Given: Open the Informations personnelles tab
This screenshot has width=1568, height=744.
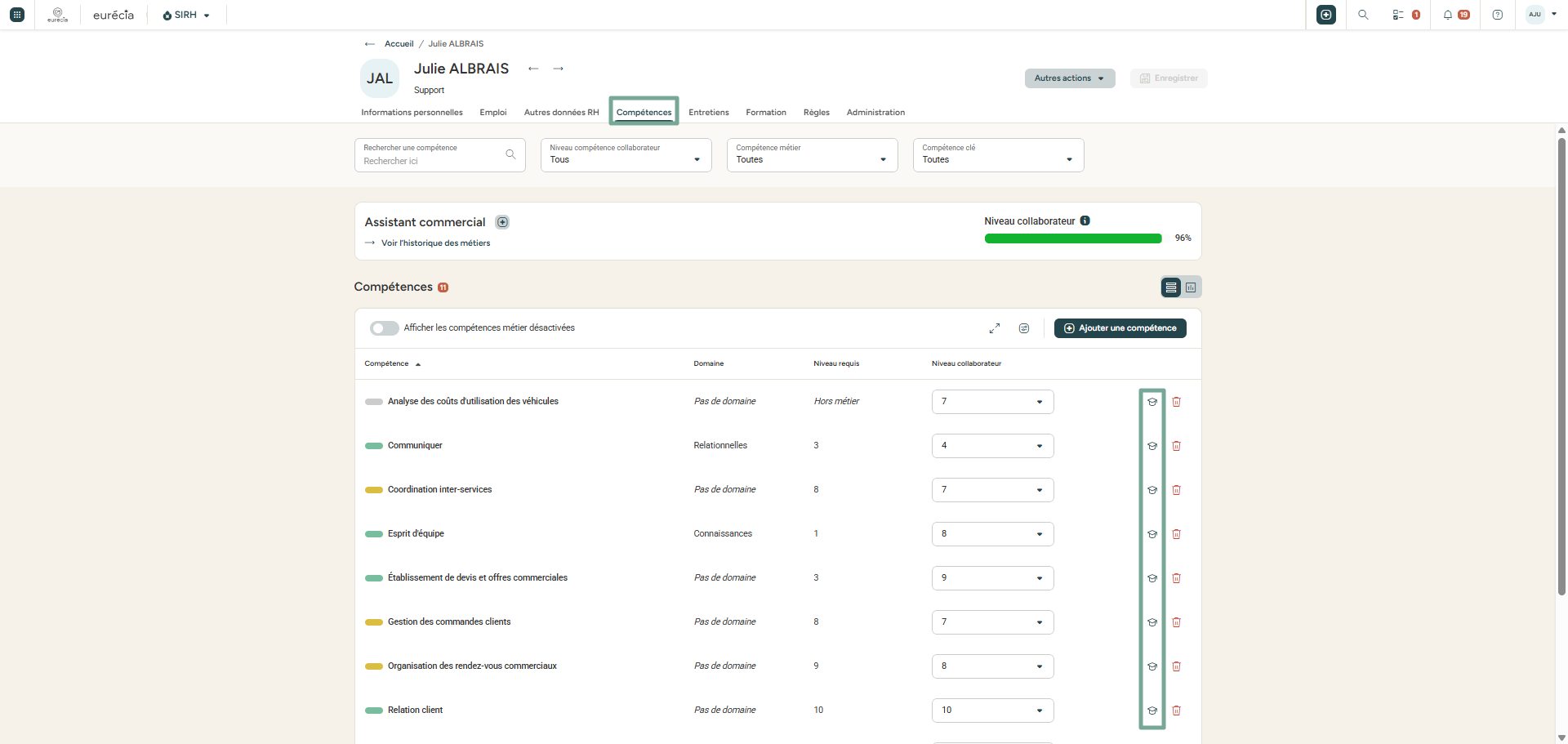Looking at the screenshot, I should tap(412, 113).
